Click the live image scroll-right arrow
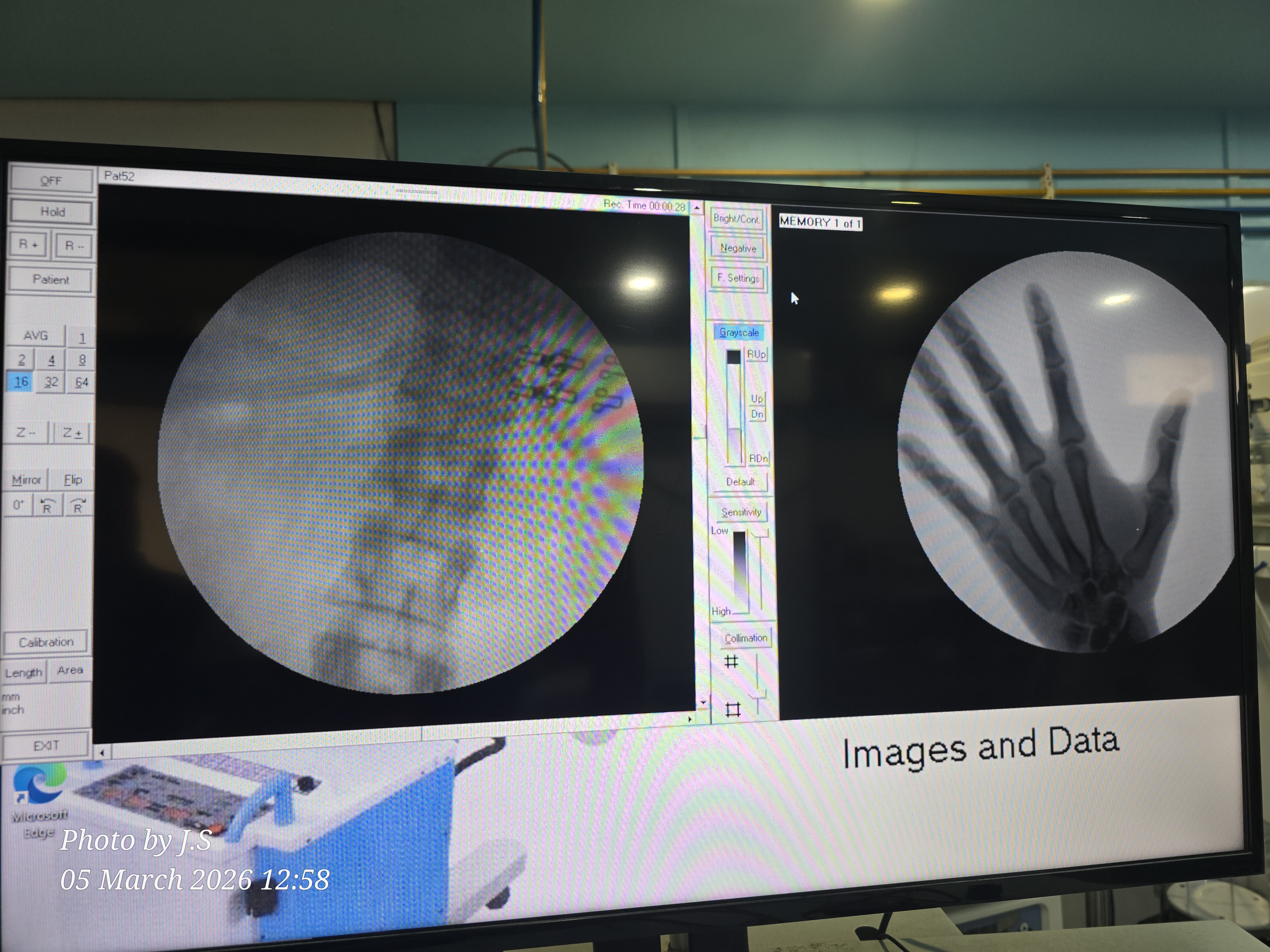The image size is (1270, 952). (x=690, y=718)
